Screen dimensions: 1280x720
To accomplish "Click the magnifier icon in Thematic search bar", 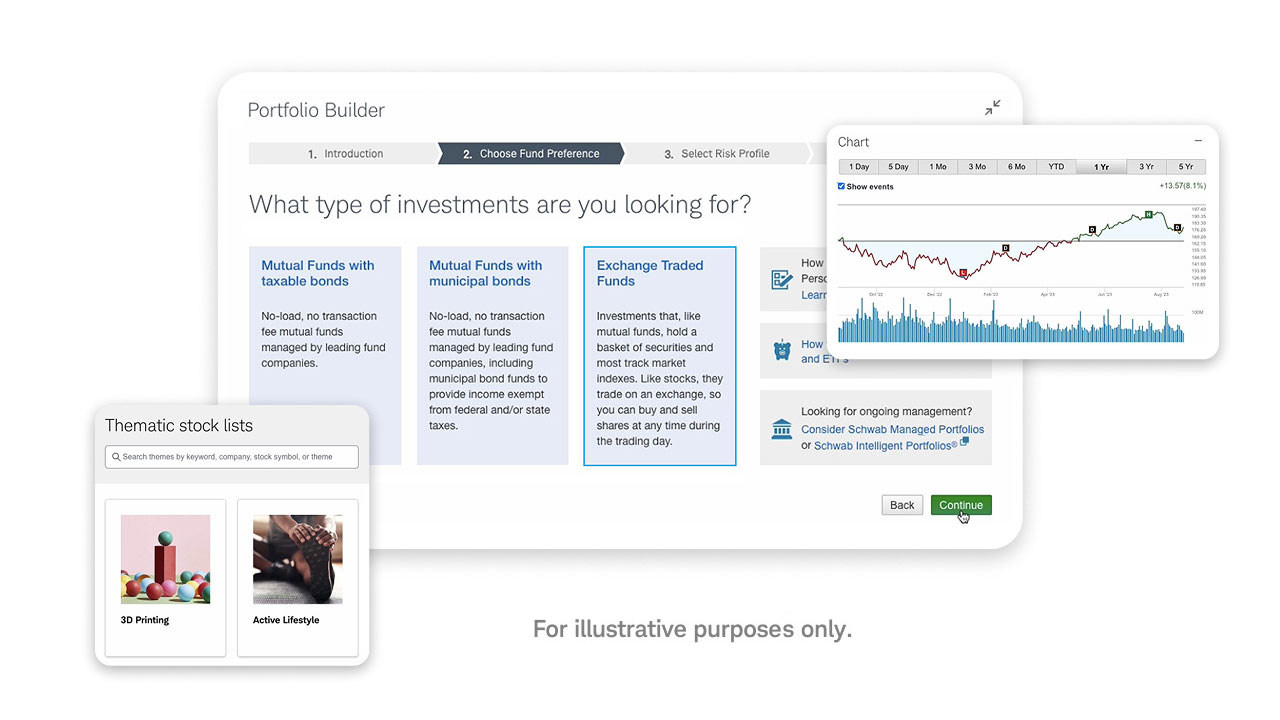I will [119, 456].
